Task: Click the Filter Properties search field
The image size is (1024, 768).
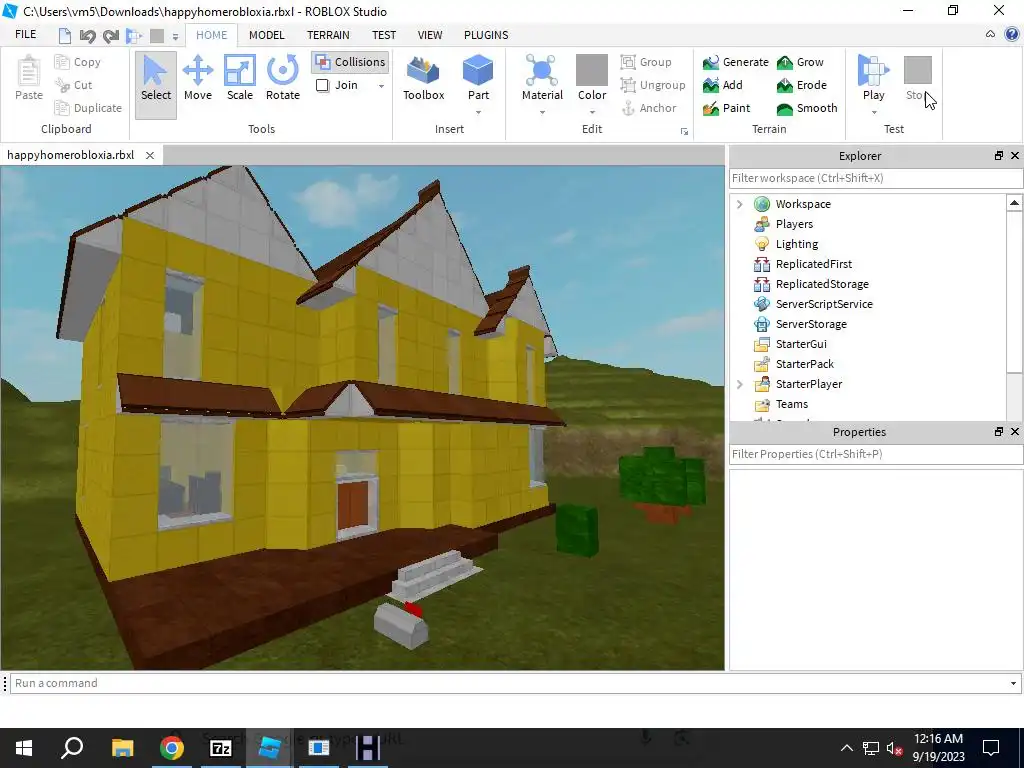Action: (876, 455)
